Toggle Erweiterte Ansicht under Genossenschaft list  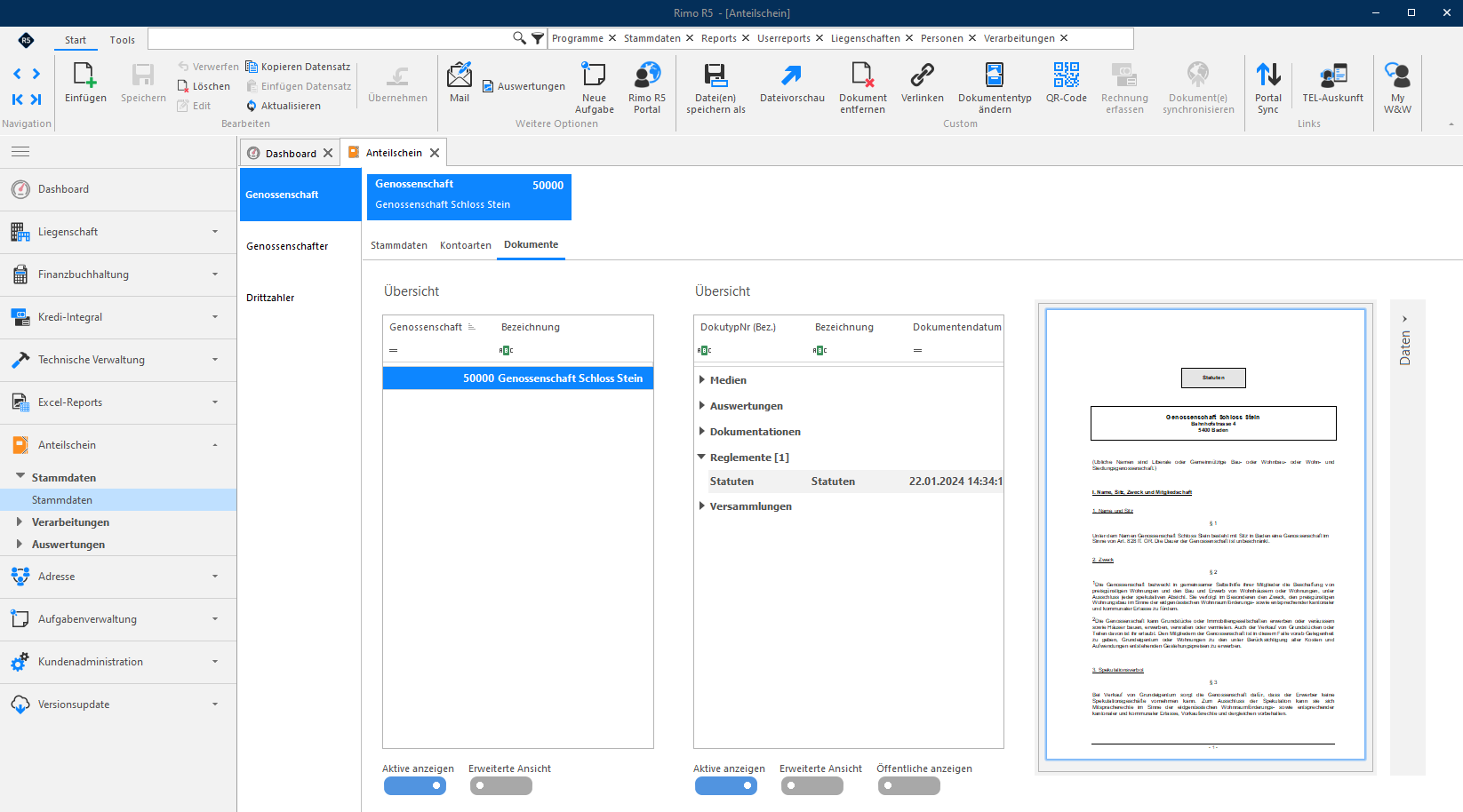tap(501, 785)
